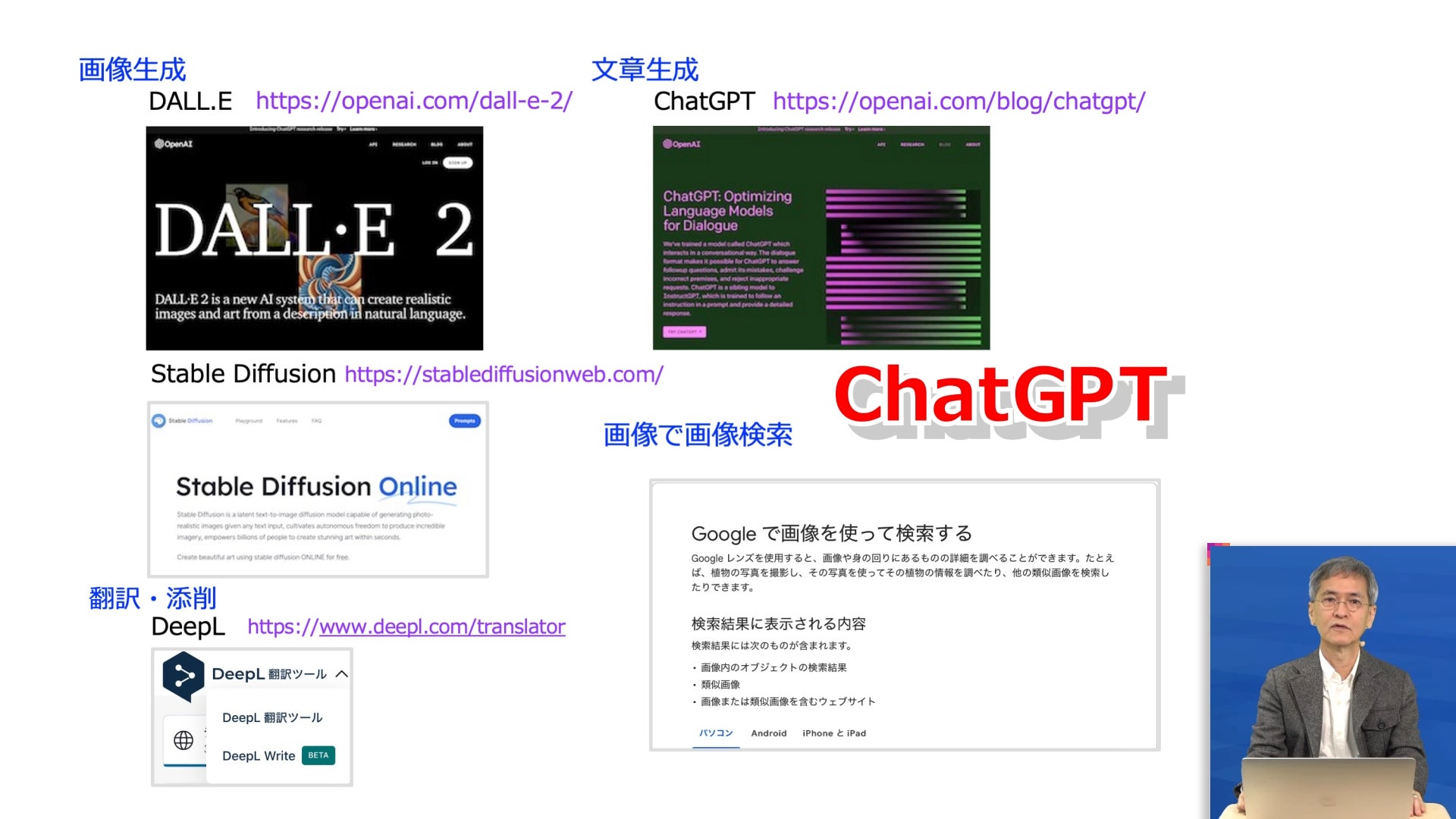Switch to the Android tab
Image resolution: width=1456 pixels, height=819 pixels.
tap(768, 733)
